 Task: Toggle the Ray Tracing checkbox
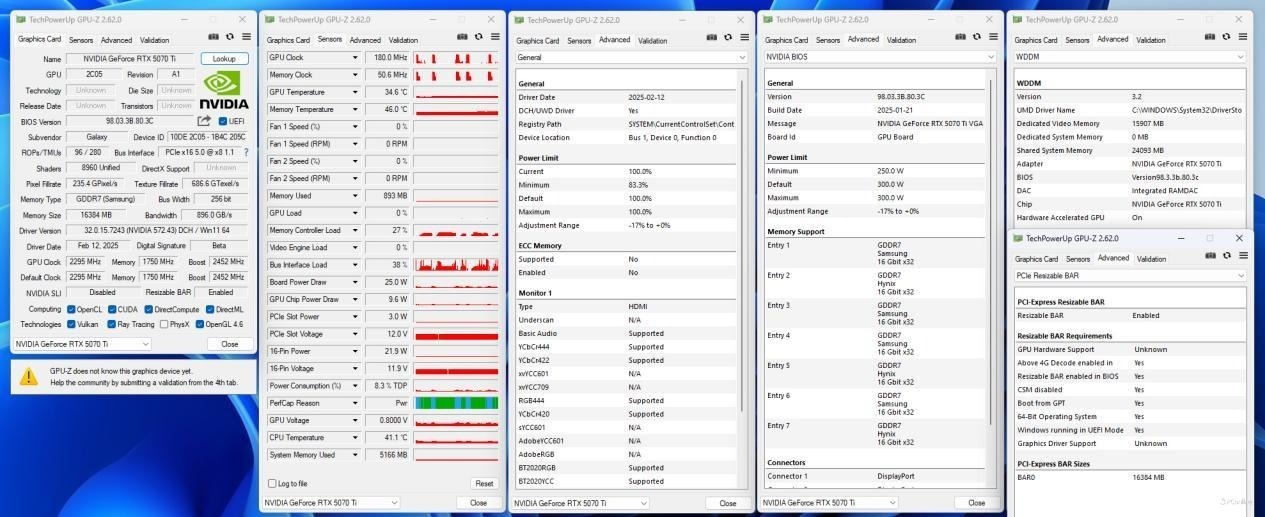(x=112, y=324)
